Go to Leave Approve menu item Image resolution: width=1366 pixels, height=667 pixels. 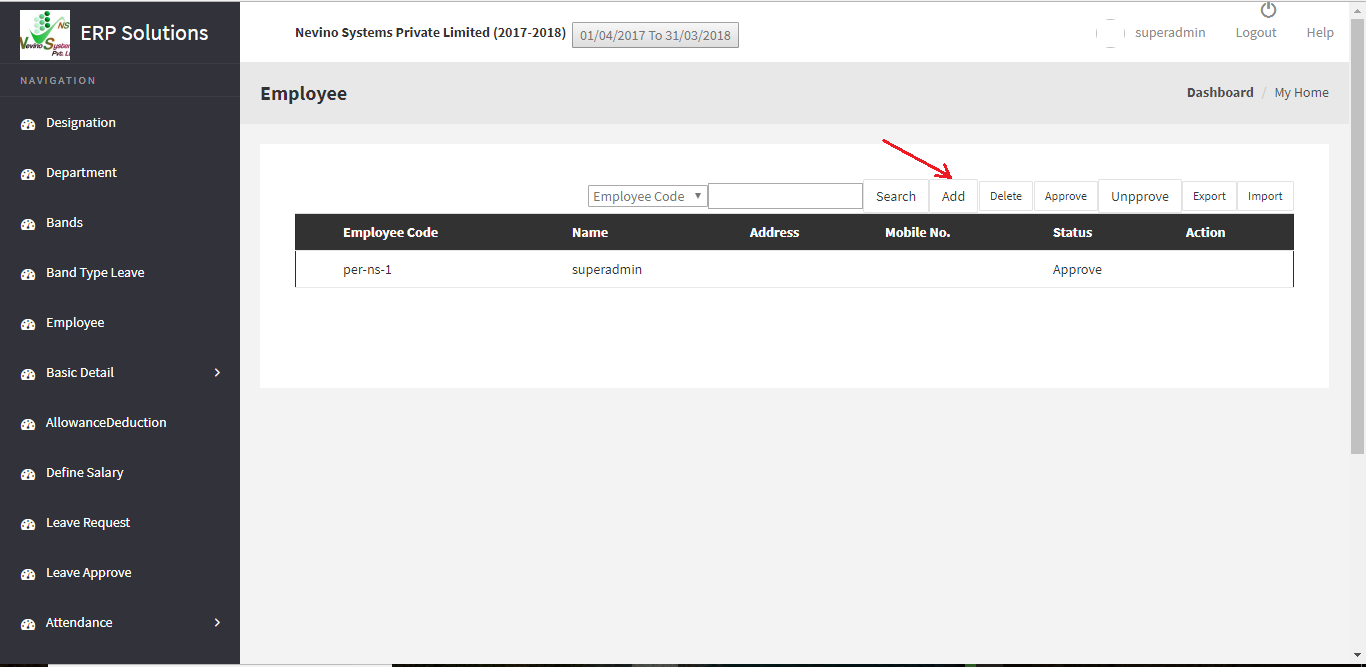pos(88,573)
